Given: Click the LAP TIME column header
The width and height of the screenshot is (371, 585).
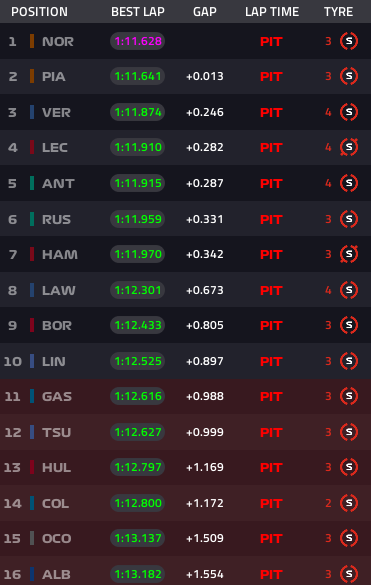Looking at the screenshot, I should (x=272, y=12).
